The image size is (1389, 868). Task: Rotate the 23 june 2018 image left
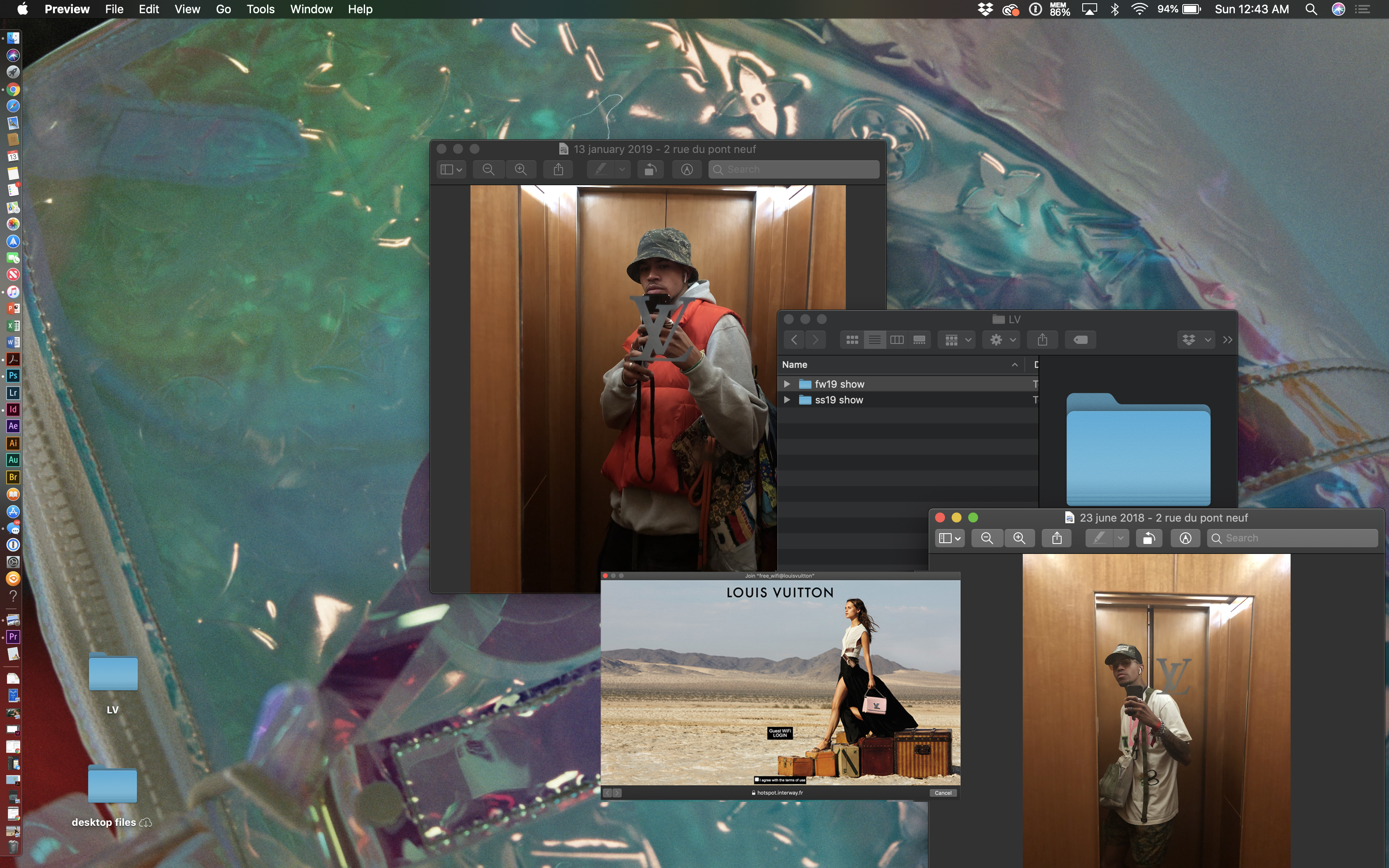click(1149, 538)
